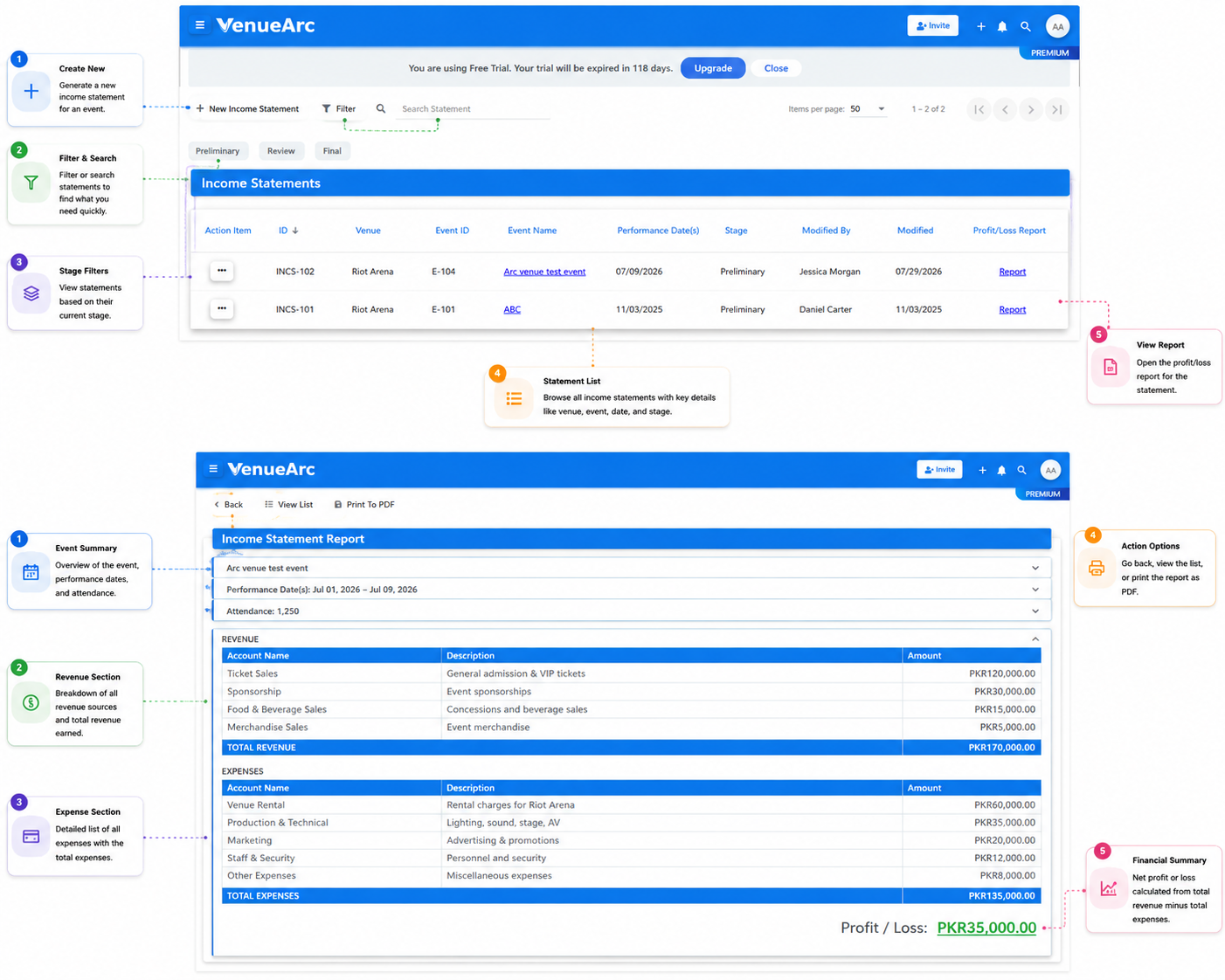The image size is (1225, 980).
Task: Open action menu for INCS-102 row
Action: pos(222,271)
